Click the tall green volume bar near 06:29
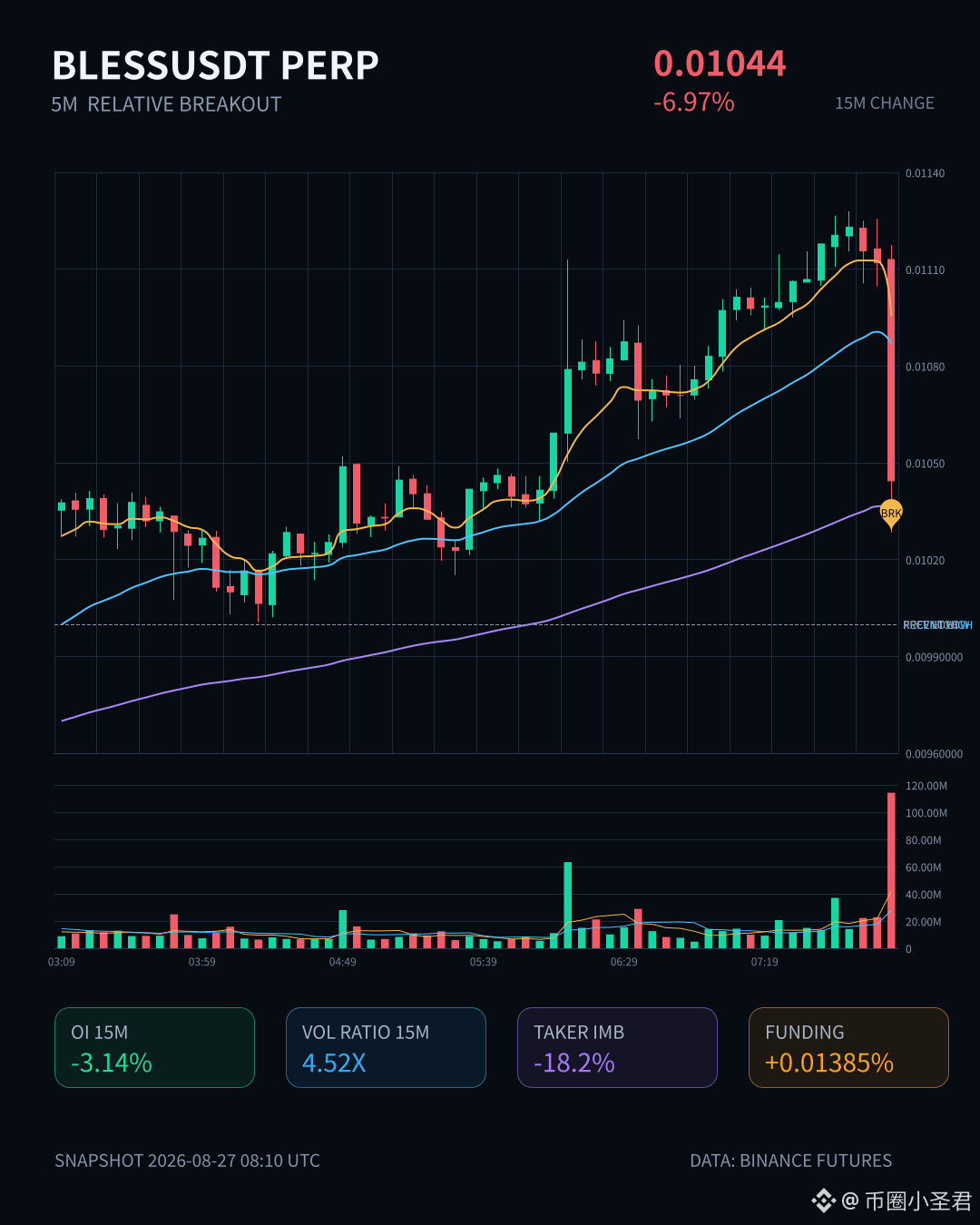 (568, 906)
